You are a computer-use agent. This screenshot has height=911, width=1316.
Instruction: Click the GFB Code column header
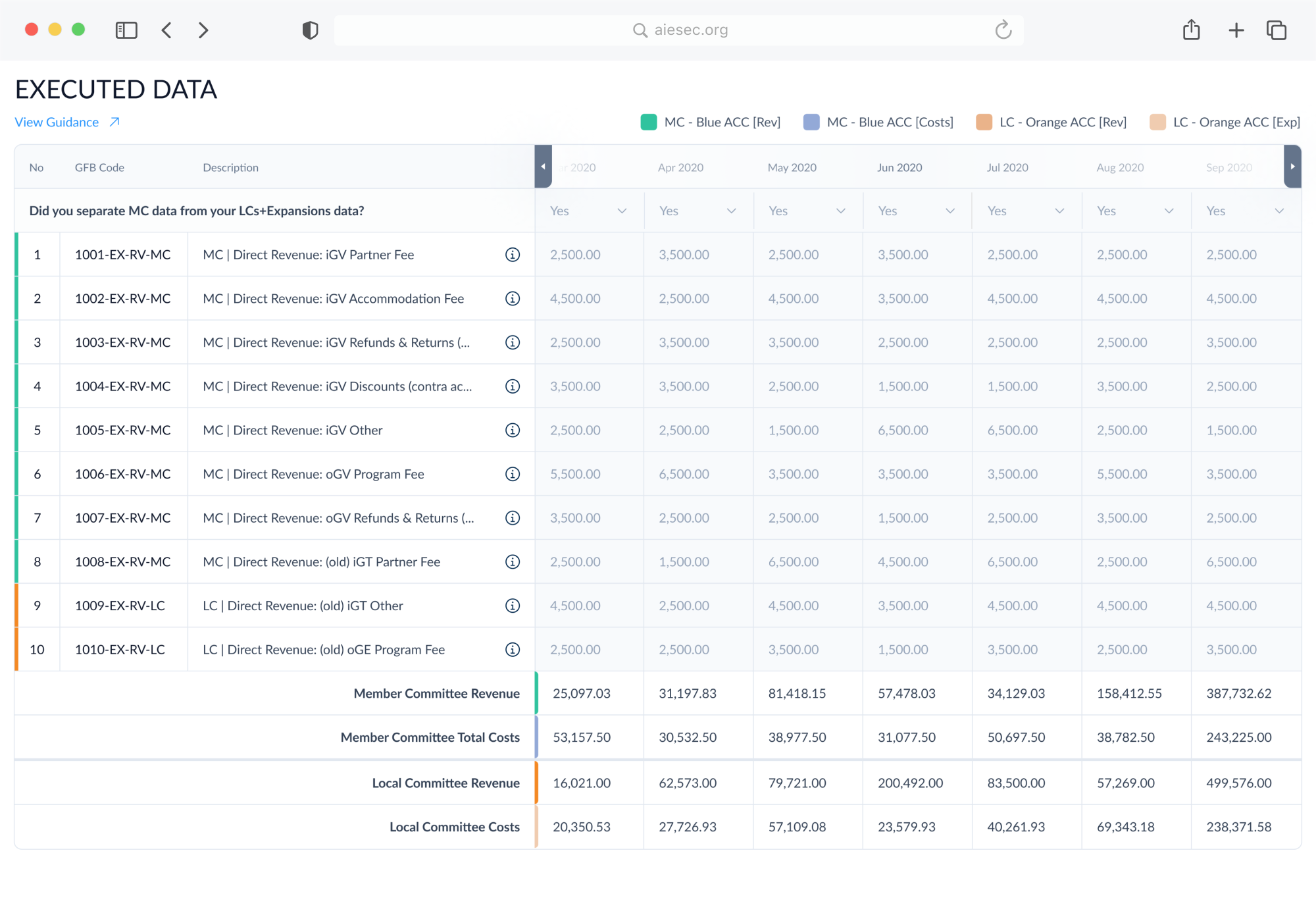99,168
